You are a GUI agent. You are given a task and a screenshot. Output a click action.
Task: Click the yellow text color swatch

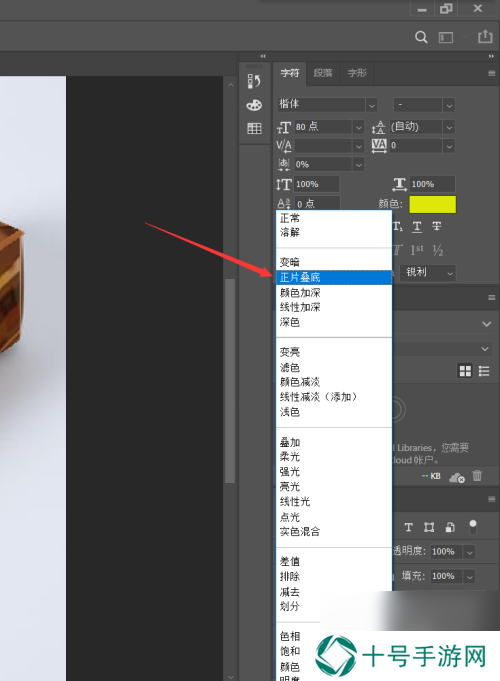click(x=433, y=205)
